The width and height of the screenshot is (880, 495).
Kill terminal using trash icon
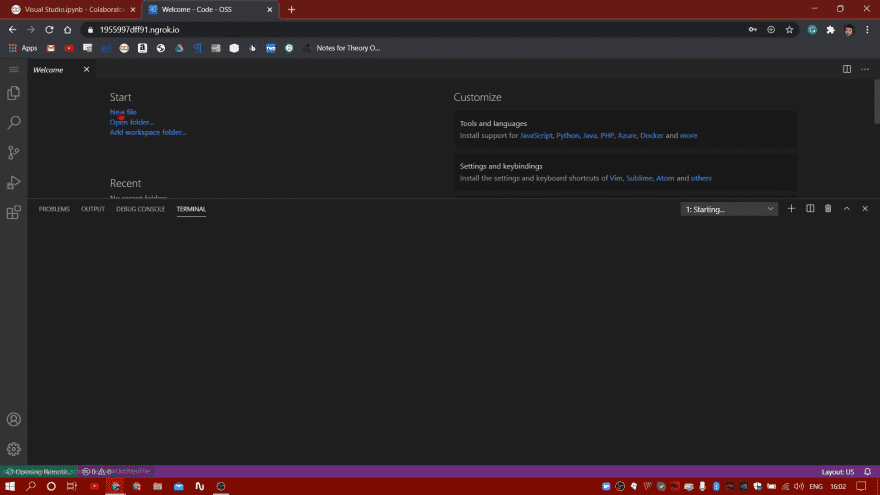[x=828, y=209]
